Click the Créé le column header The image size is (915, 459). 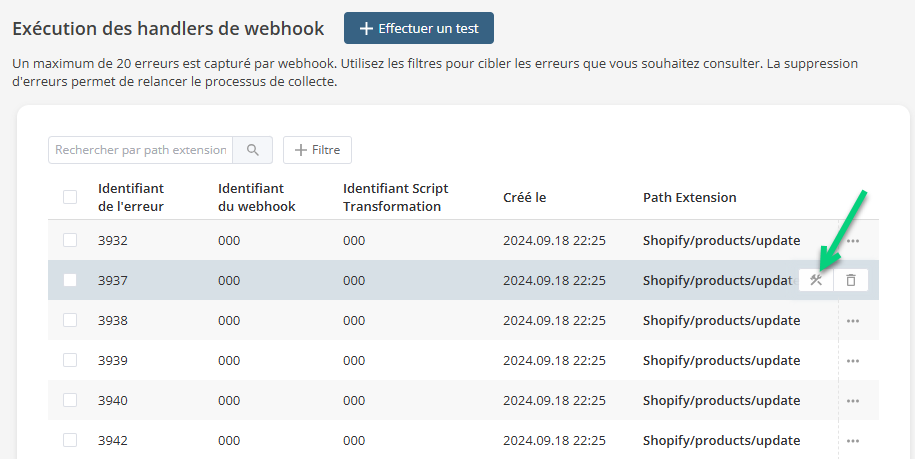(525, 198)
